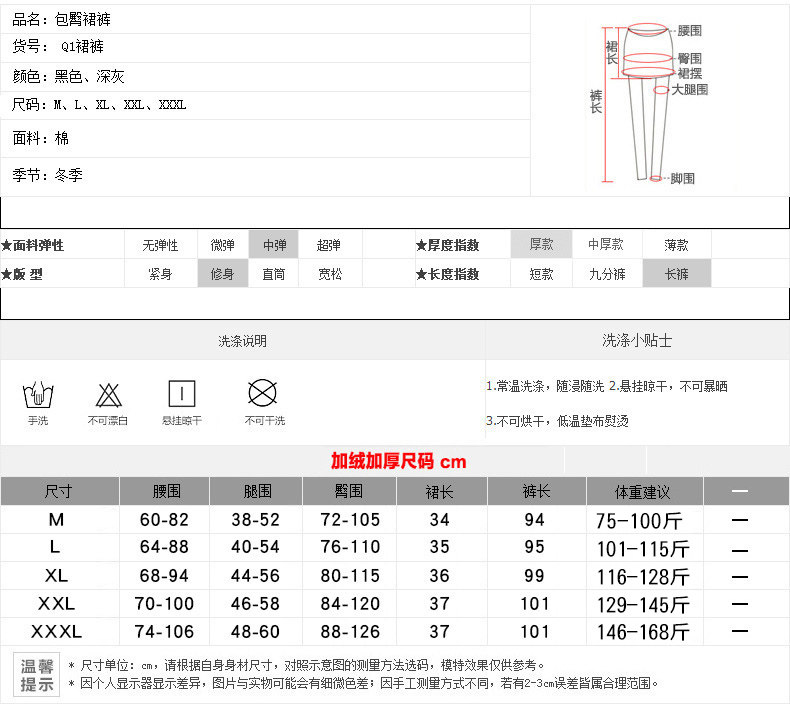The width and height of the screenshot is (790, 713).
Task: Click the 温馨提示 notice badge
Action: [x=37, y=675]
